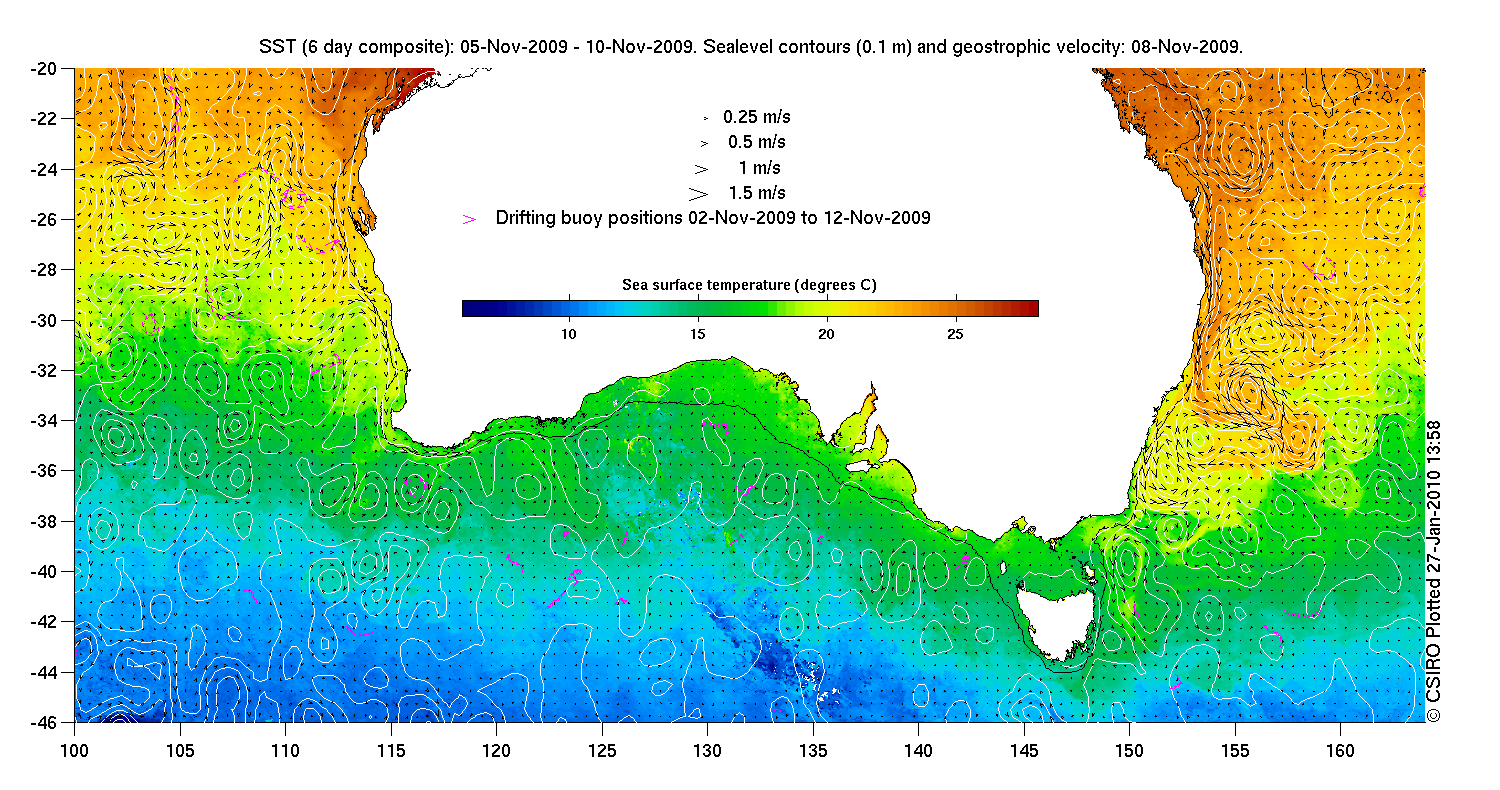
Task: Click the color bar tick label 25
Action: point(955,333)
